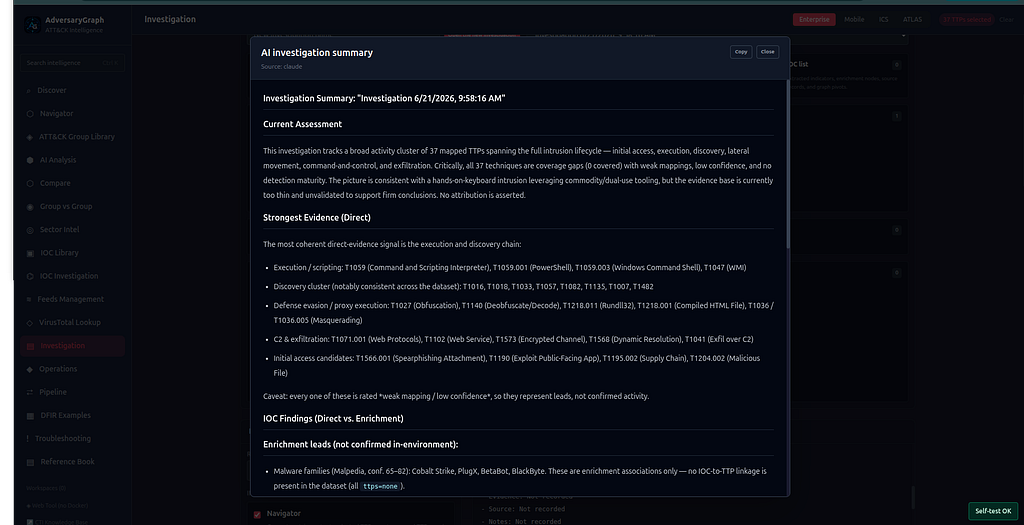
Task: Click the 37 TTPs selected badge
Action: click(967, 20)
